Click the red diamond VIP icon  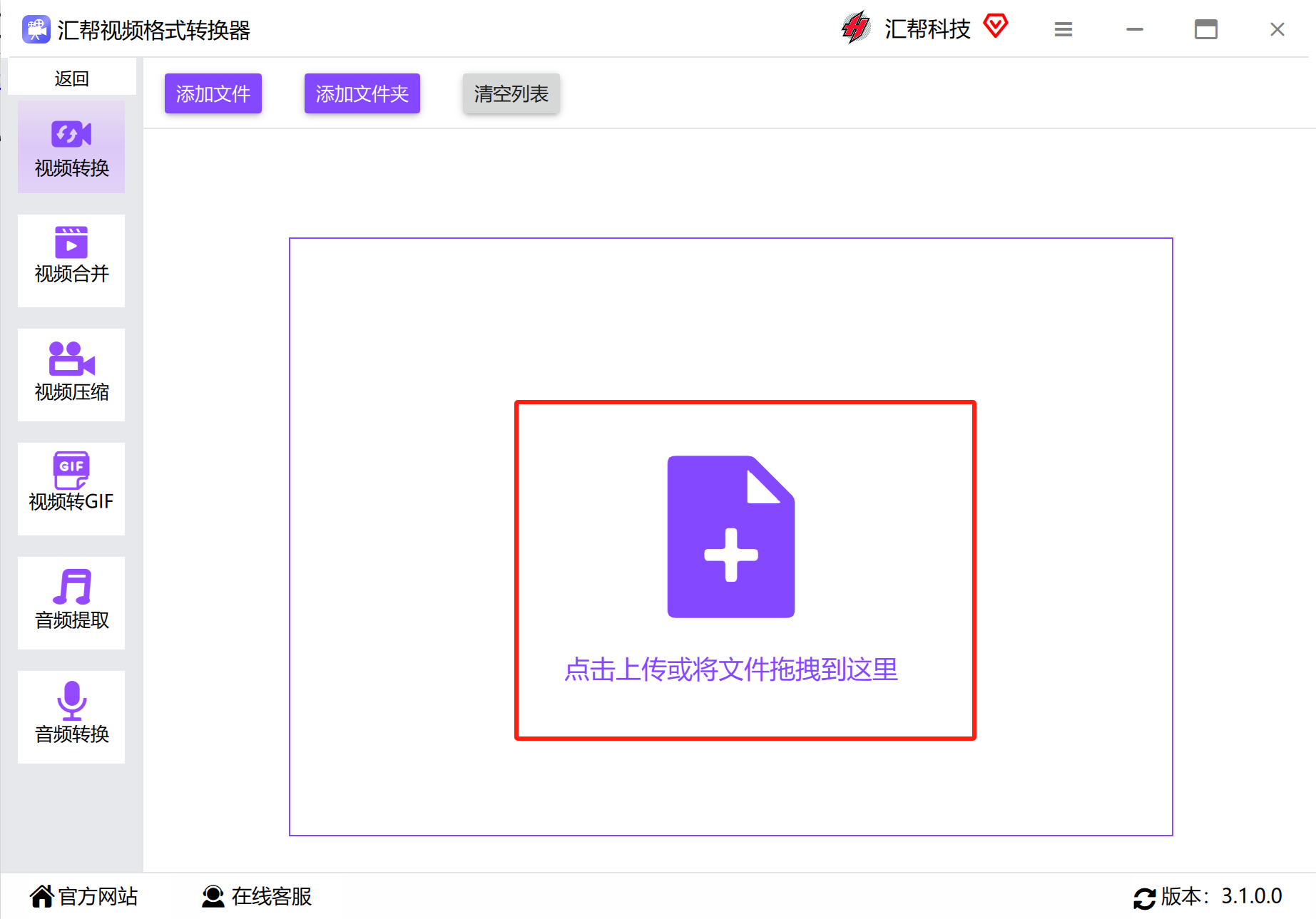click(x=995, y=26)
